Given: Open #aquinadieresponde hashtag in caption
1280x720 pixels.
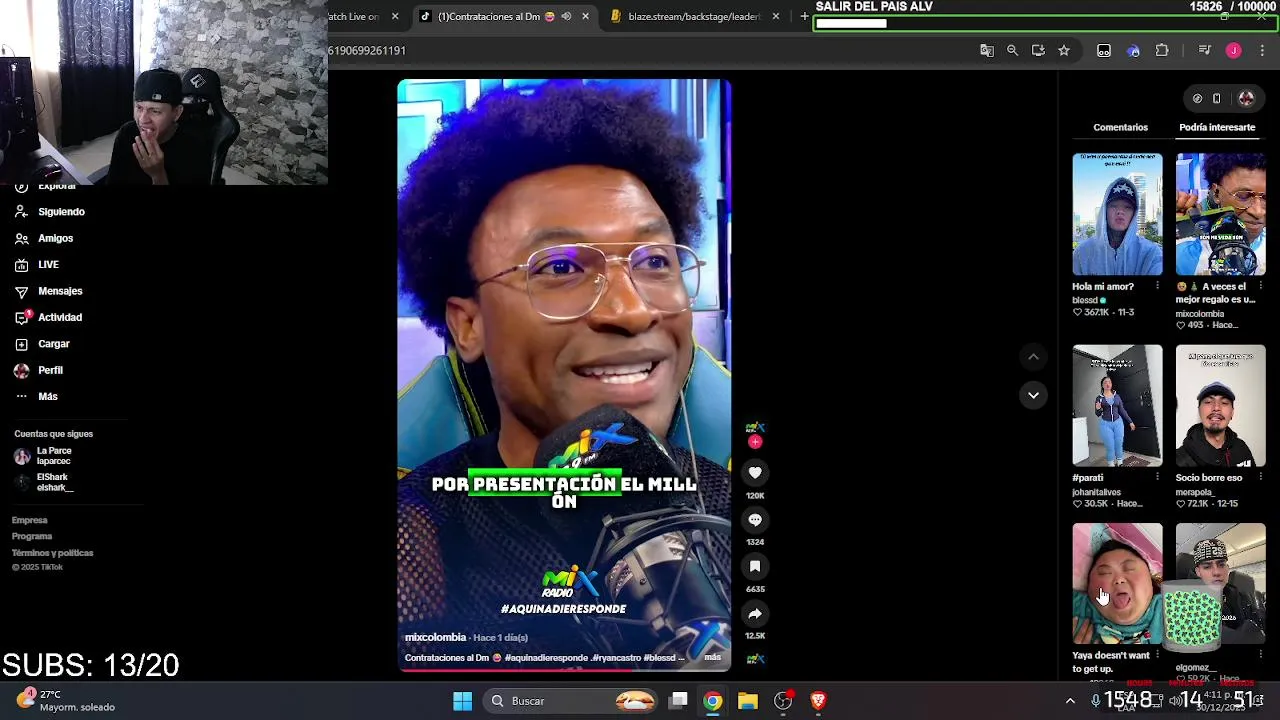Looking at the screenshot, I should coord(546,658).
